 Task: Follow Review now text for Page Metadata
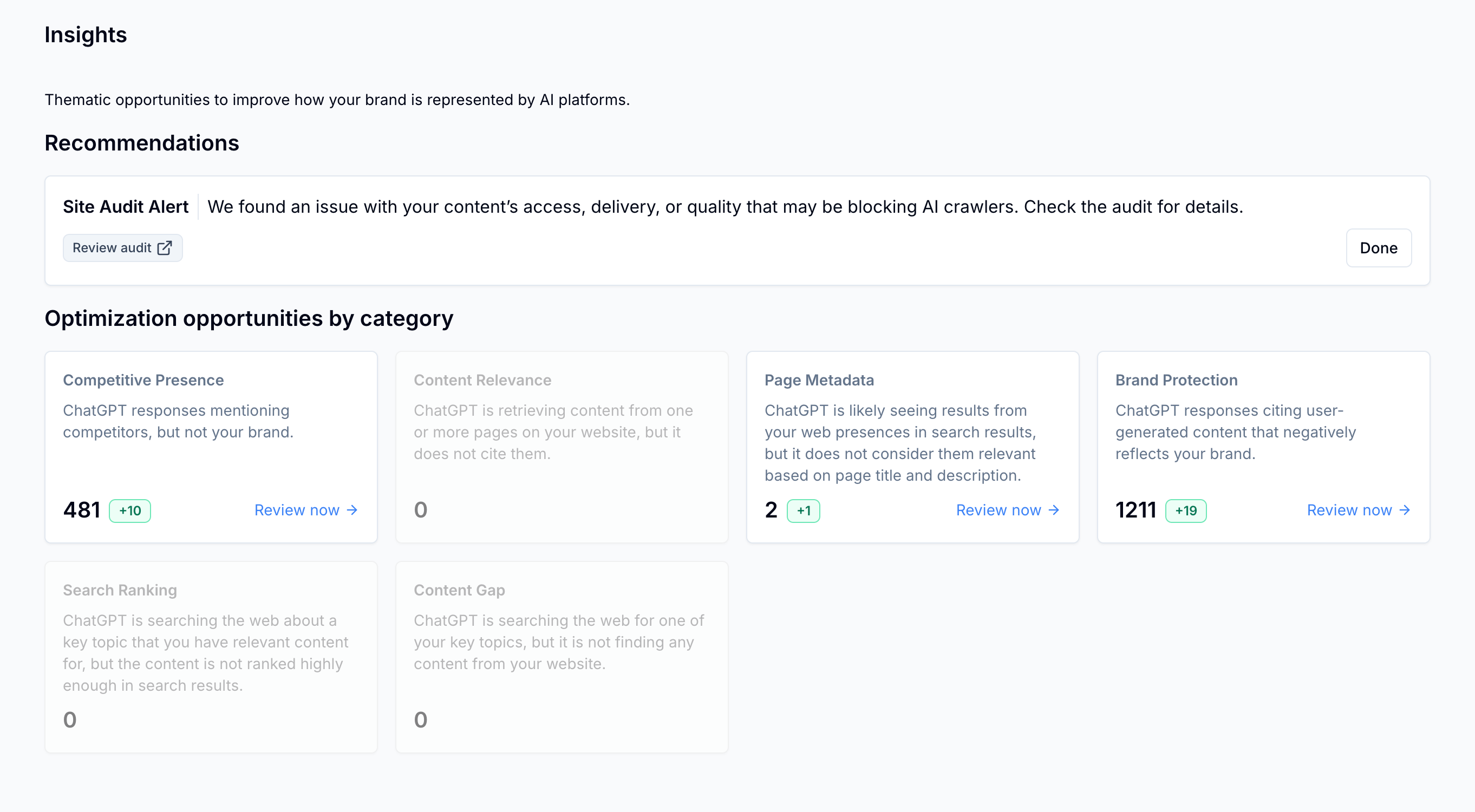click(x=998, y=510)
